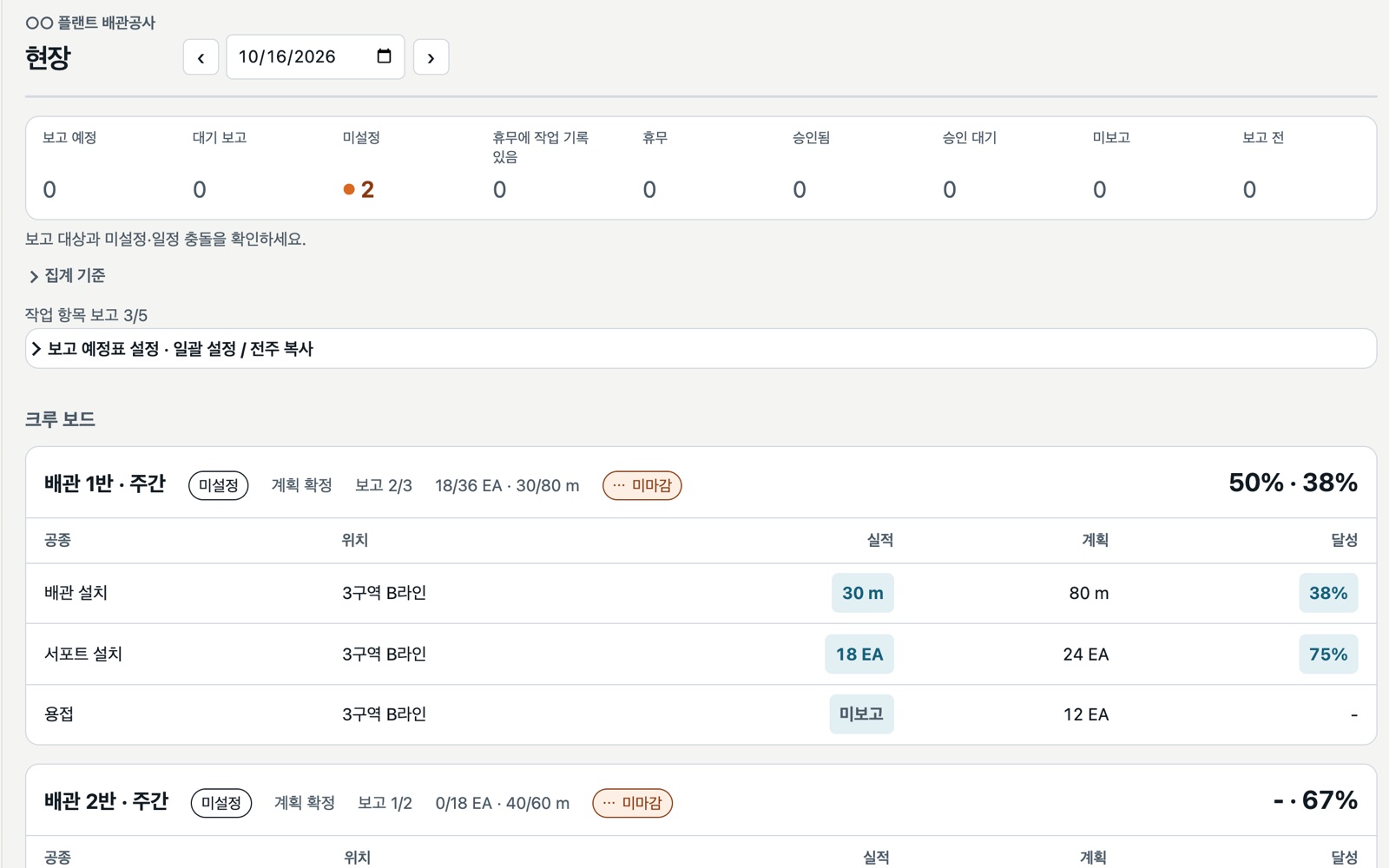Screen dimensions: 1389x868
Task: Click the 보고 예정 summary count
Action: pyautogui.click(x=49, y=189)
